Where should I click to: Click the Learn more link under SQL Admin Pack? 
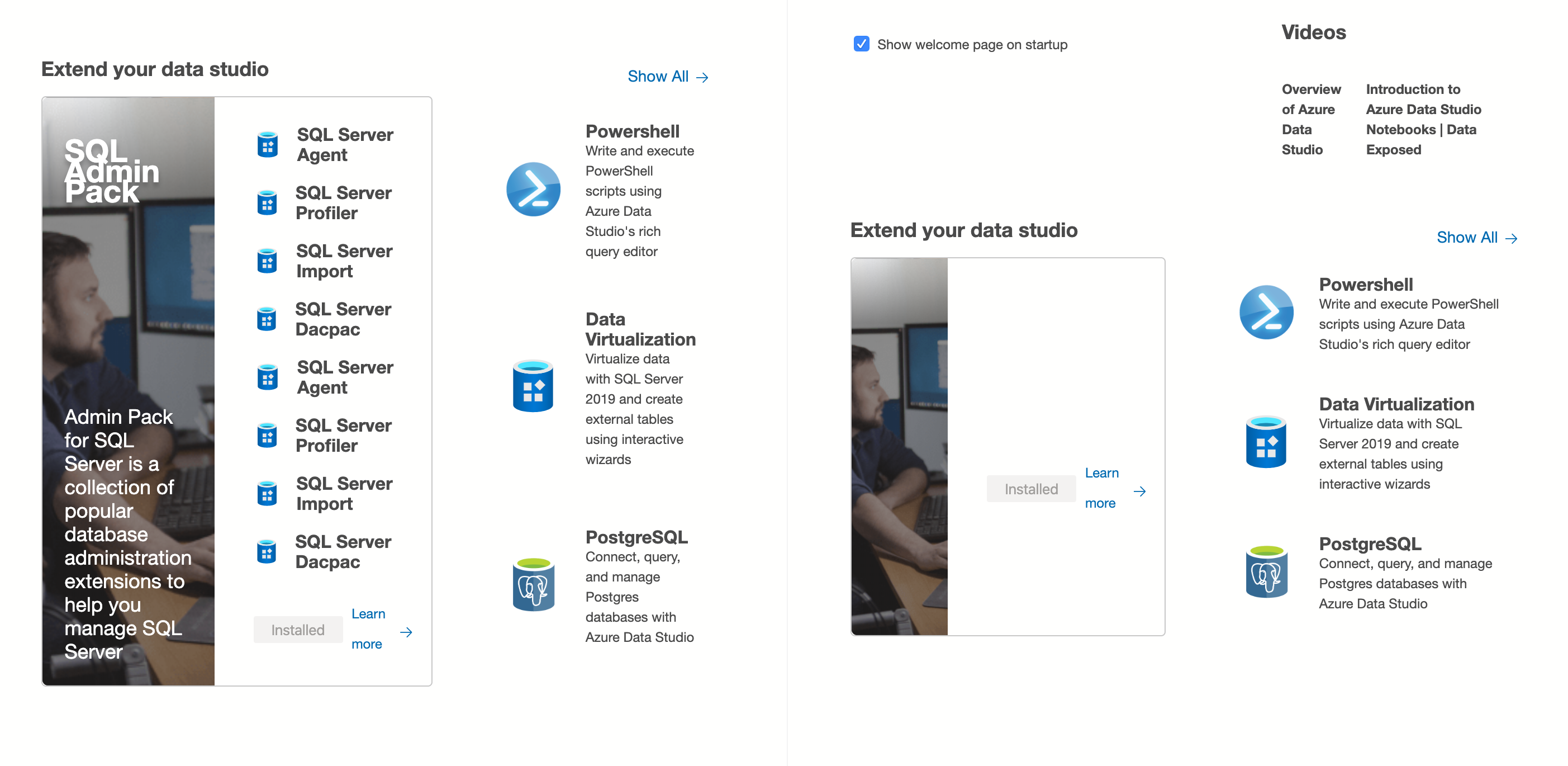[x=368, y=628]
